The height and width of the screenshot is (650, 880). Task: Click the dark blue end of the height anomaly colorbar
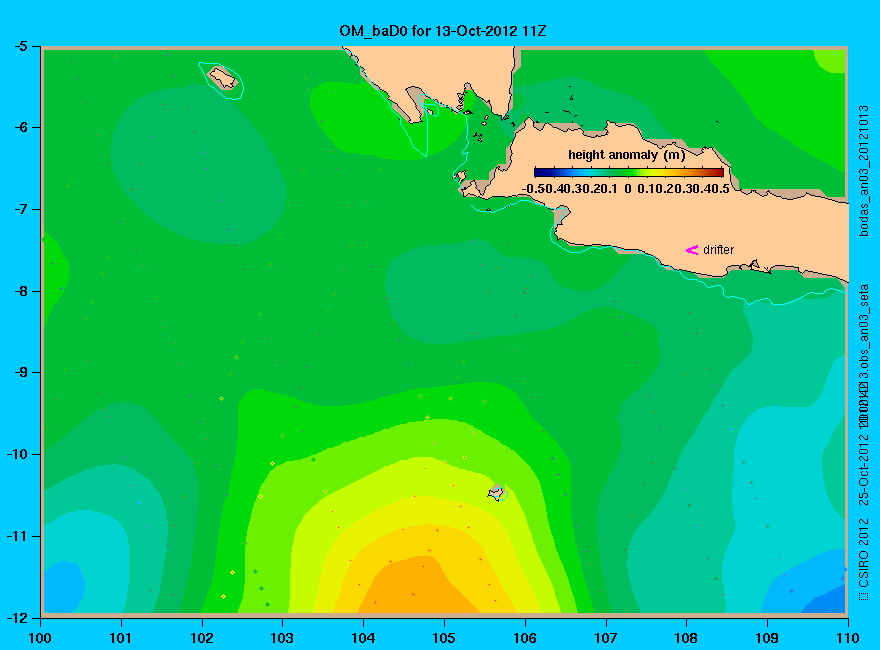pyautogui.click(x=538, y=172)
